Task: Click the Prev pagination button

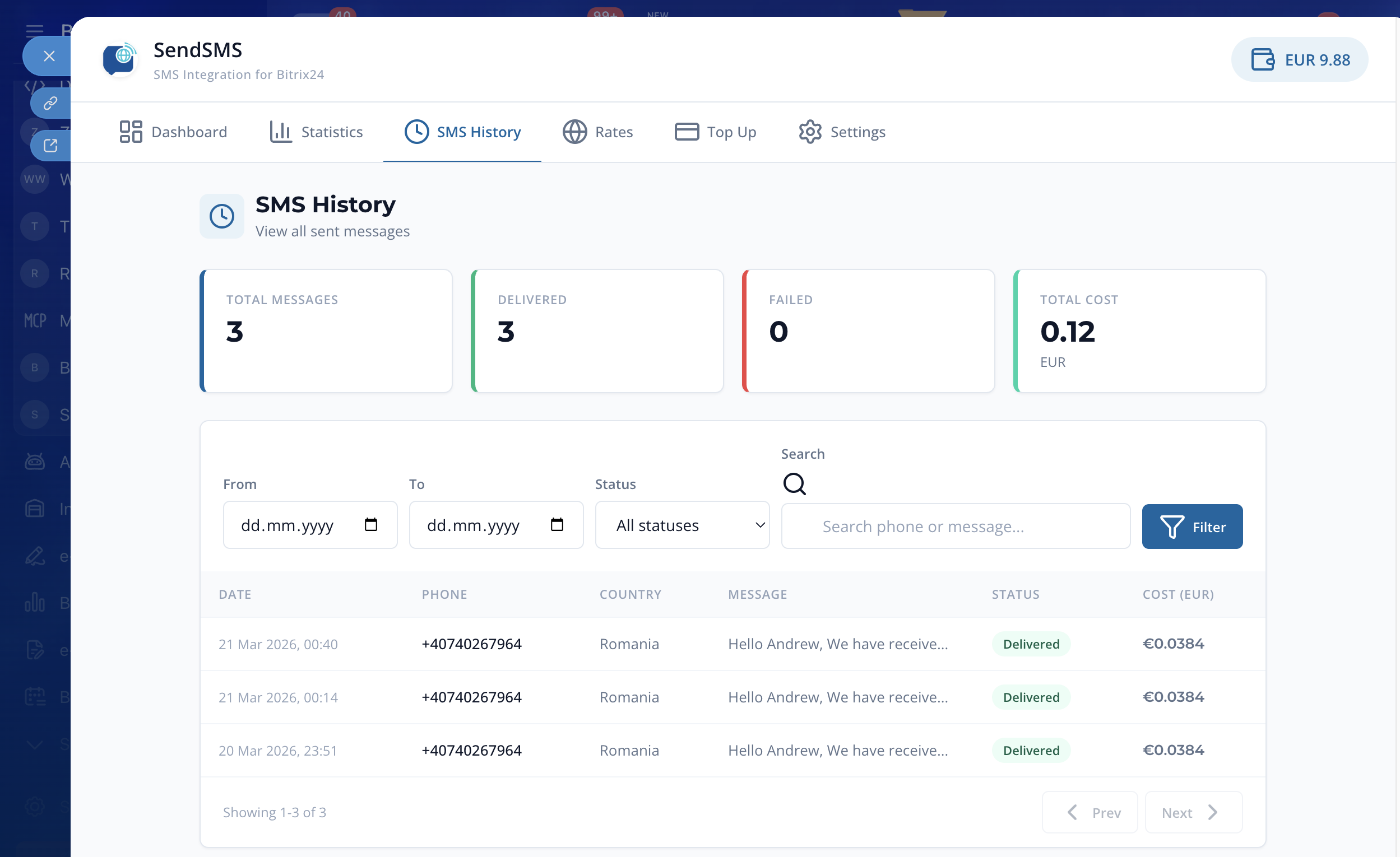Action: click(1089, 812)
